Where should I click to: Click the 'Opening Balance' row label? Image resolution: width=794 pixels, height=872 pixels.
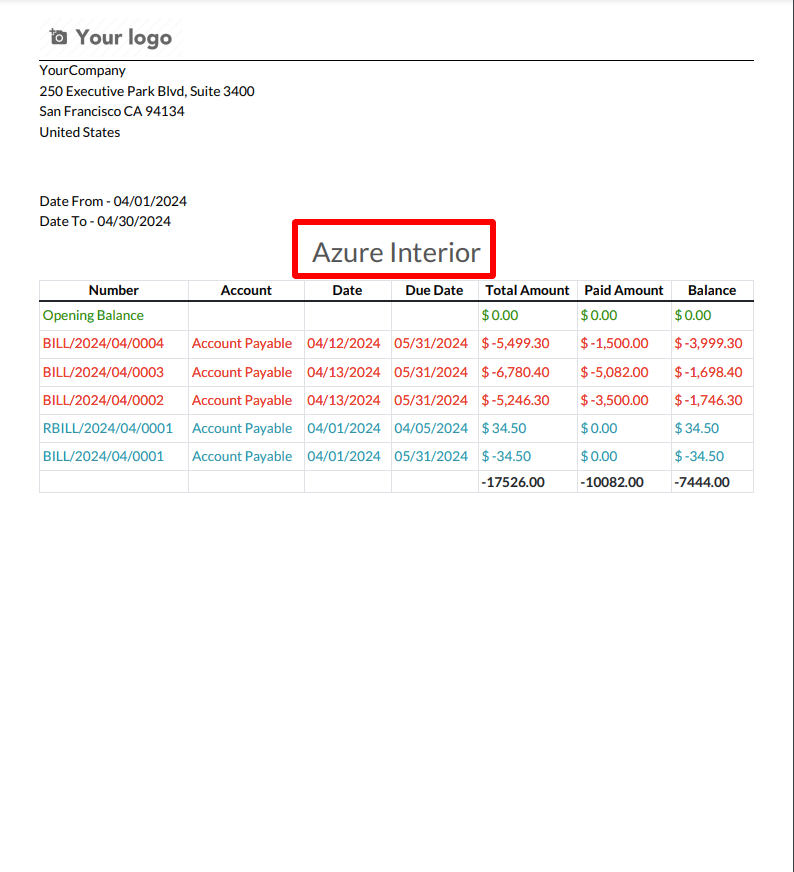point(93,315)
